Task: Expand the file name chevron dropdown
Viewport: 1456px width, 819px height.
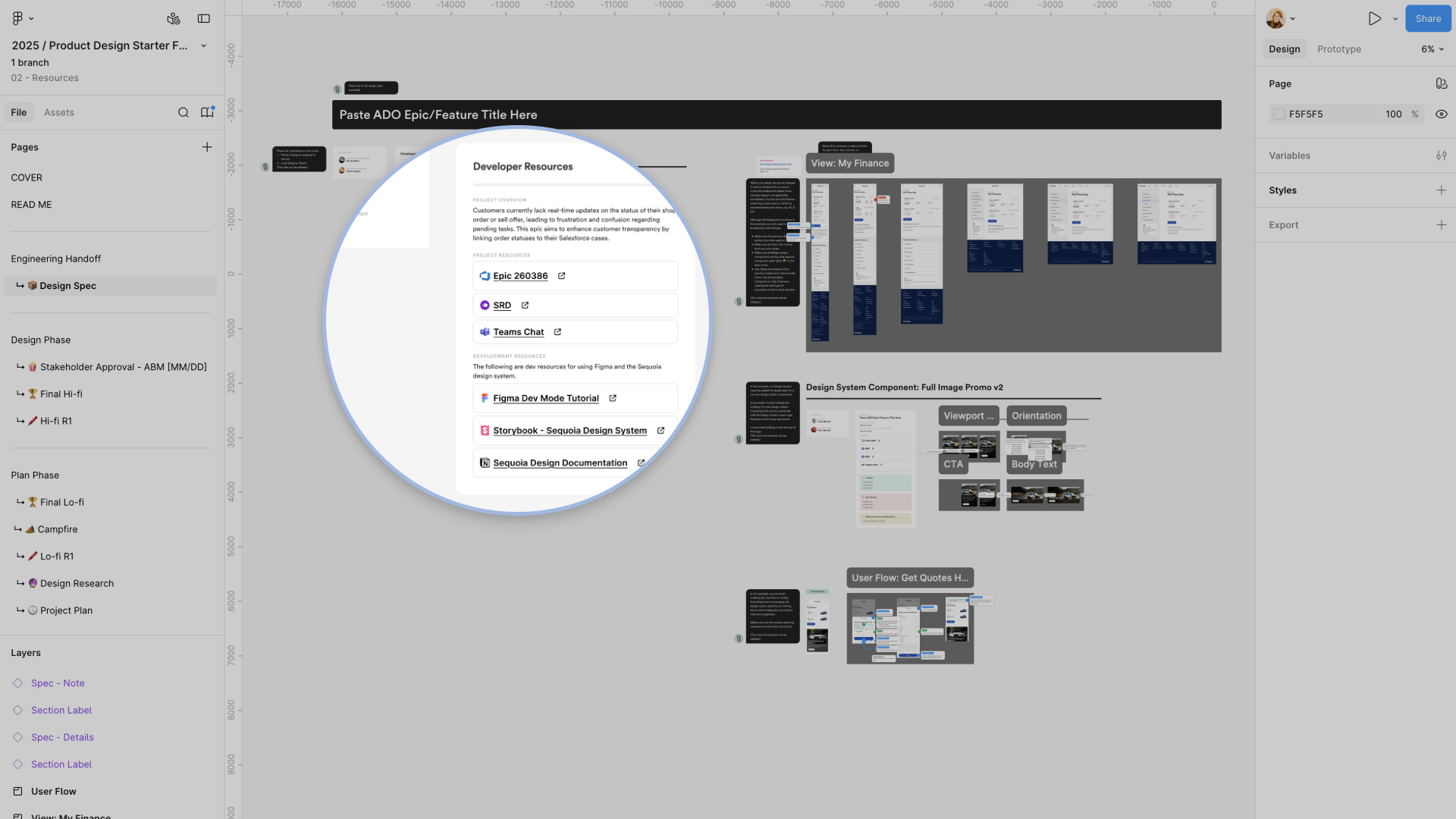Action: click(x=203, y=45)
